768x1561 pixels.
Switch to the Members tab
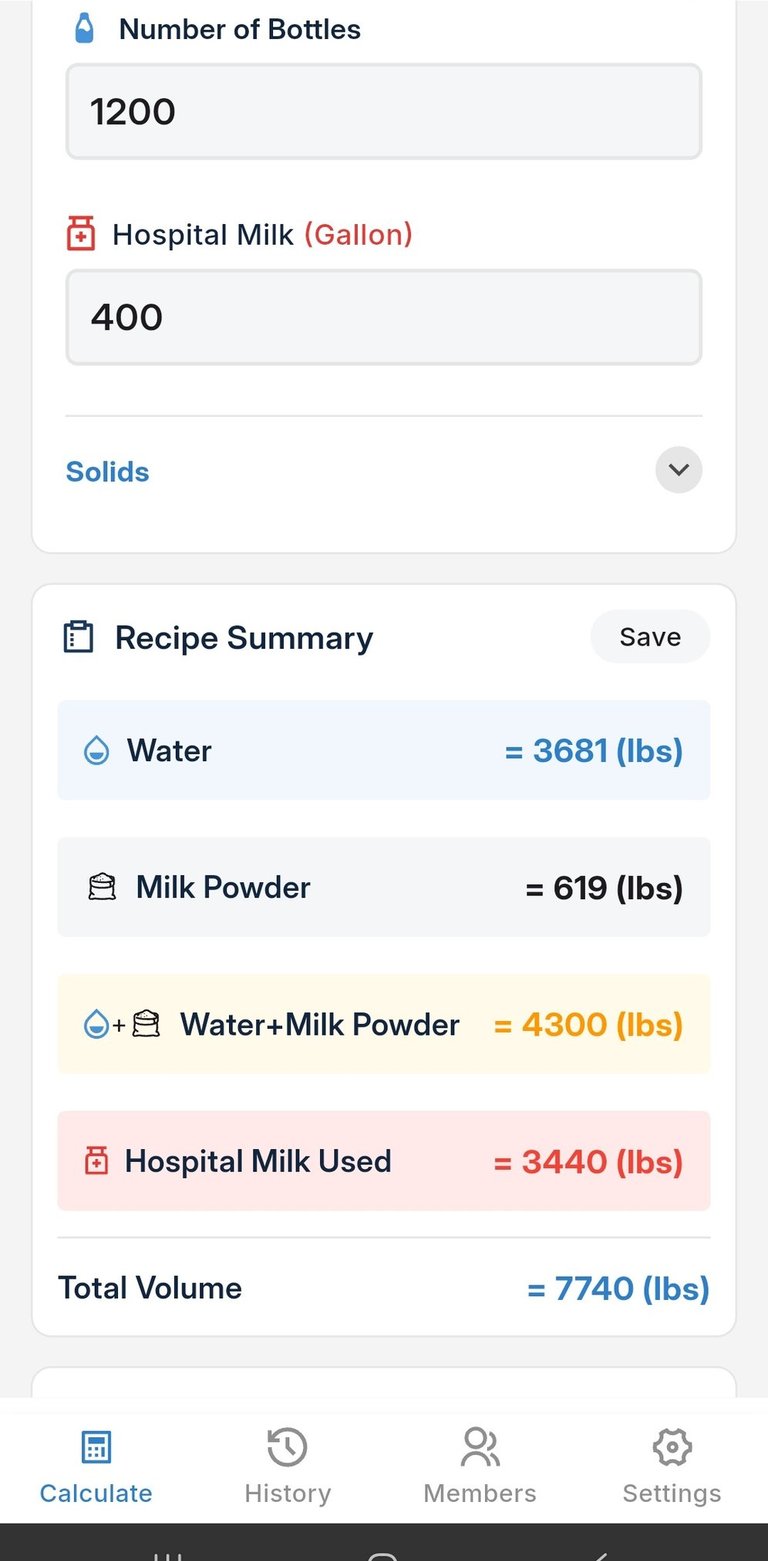(480, 1468)
